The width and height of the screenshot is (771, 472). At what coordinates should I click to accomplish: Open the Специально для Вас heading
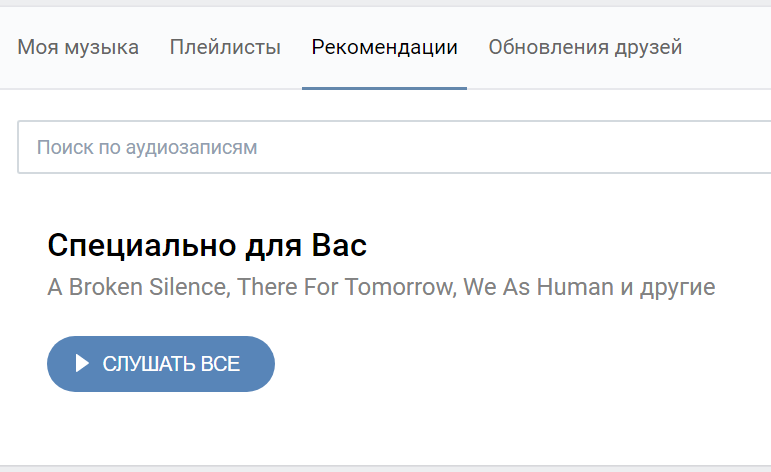point(207,245)
